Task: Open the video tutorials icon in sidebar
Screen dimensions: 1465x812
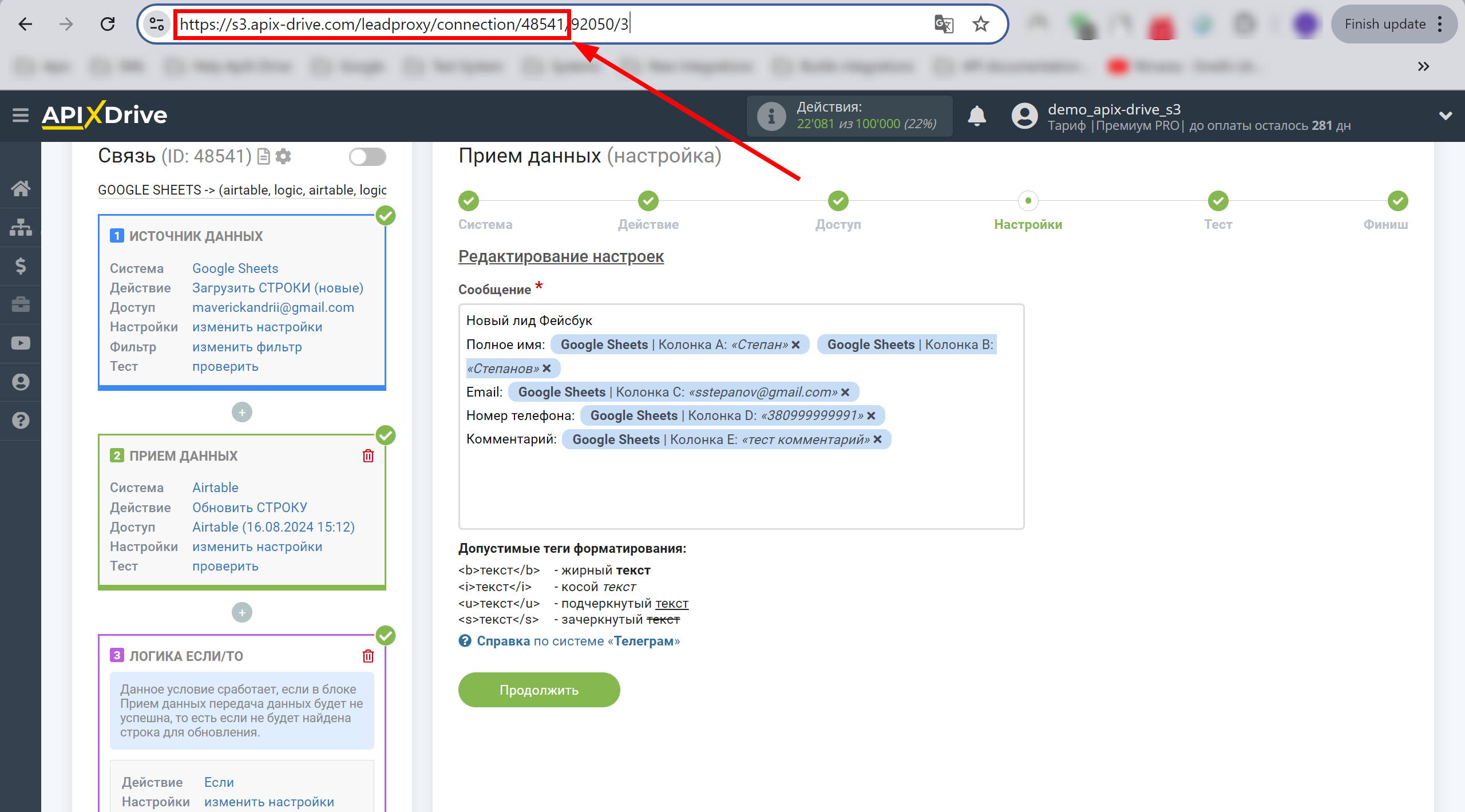Action: [21, 343]
